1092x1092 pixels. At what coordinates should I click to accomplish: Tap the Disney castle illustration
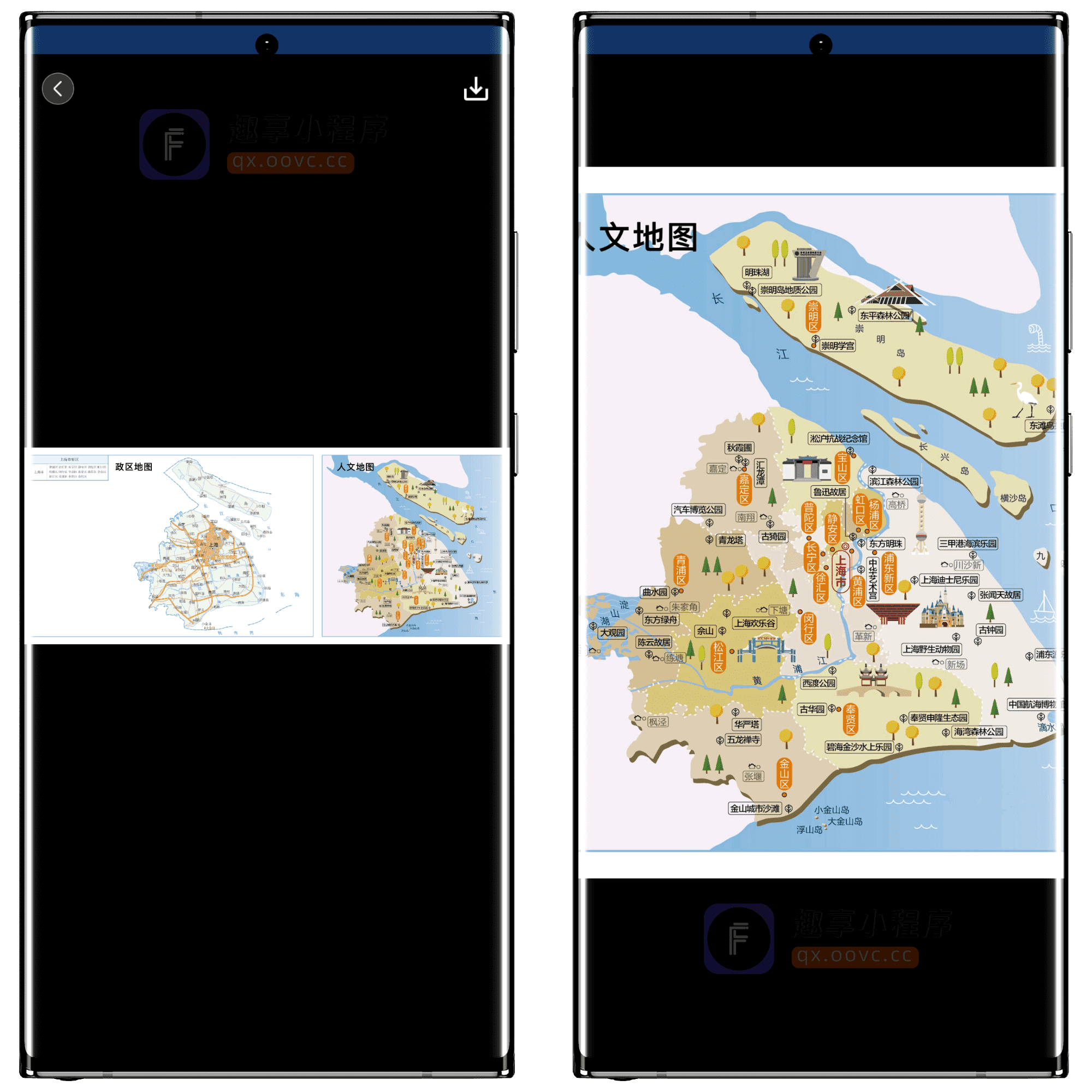coord(942,608)
